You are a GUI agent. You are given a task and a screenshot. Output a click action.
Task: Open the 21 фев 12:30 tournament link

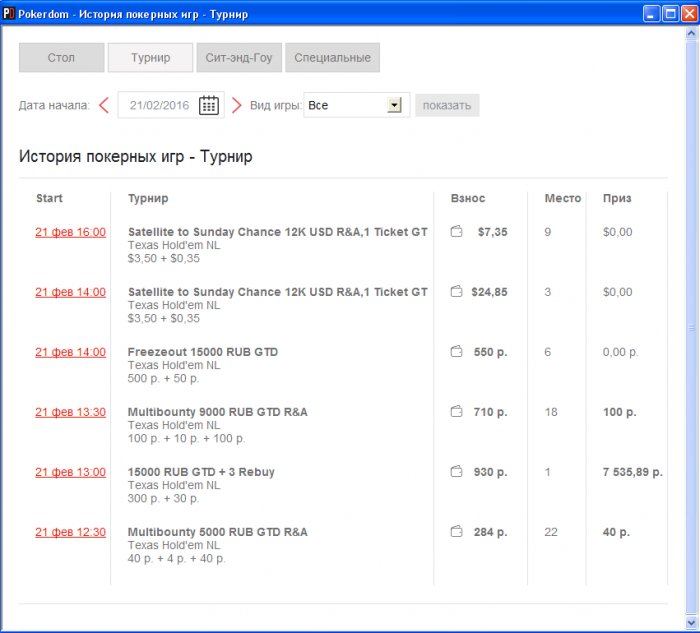click(71, 532)
